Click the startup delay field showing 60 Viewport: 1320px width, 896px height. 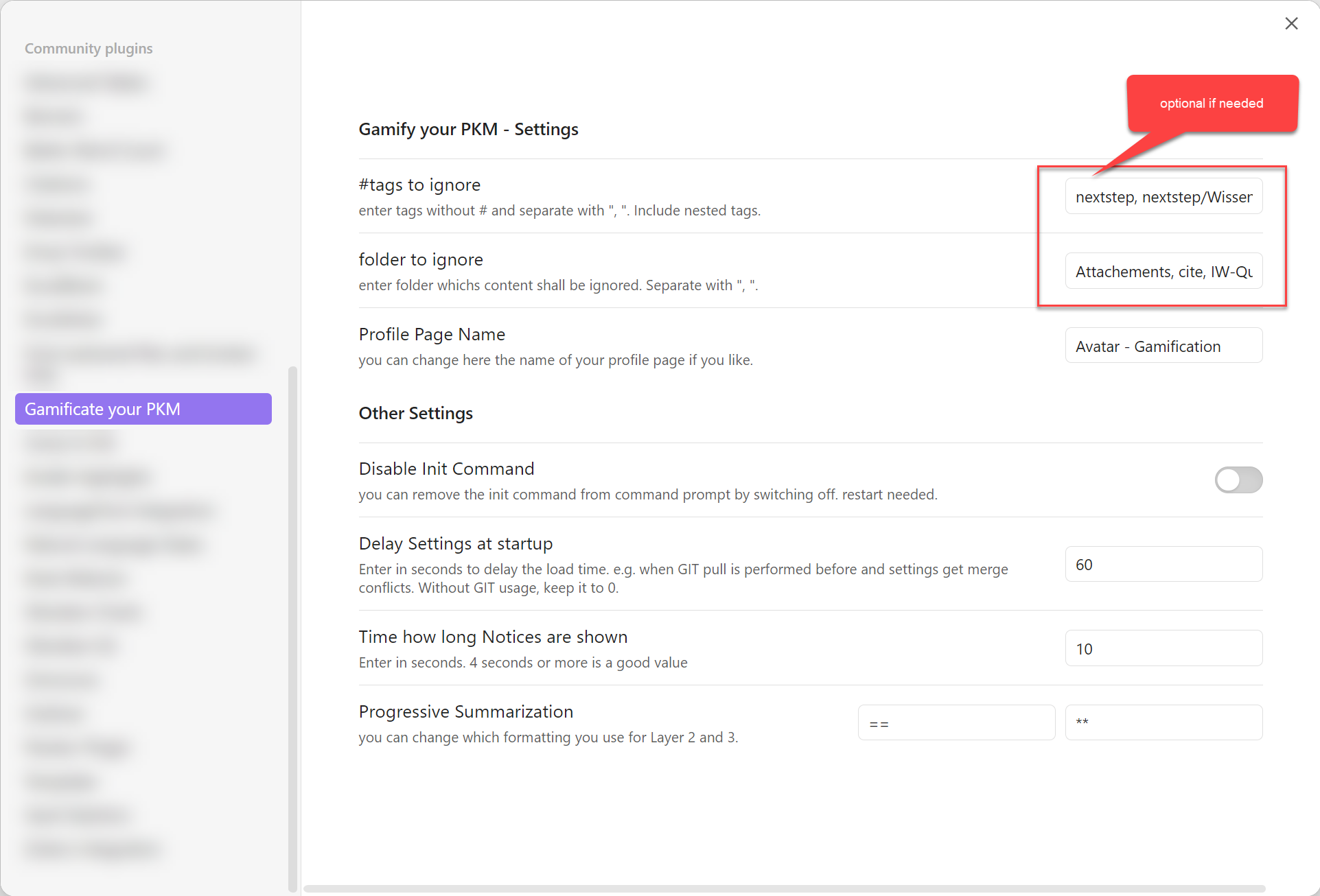1163,564
